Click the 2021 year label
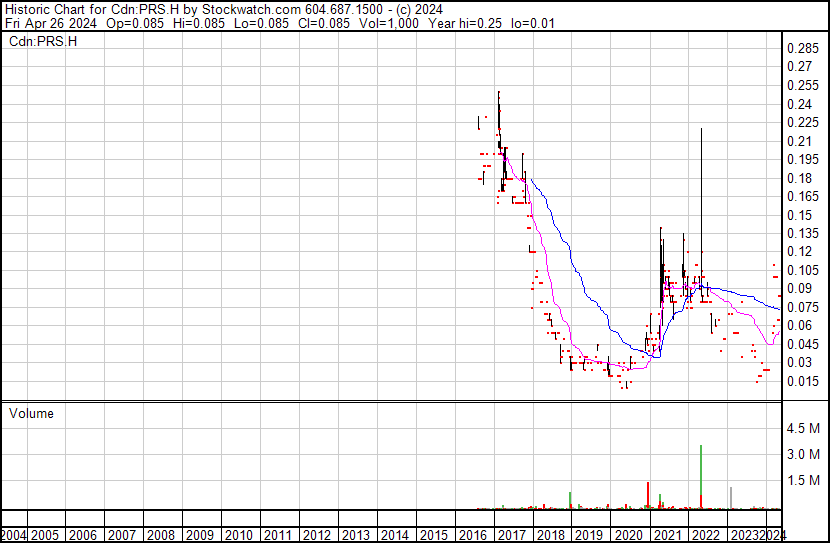This screenshot has height=543, width=830. coord(668,535)
